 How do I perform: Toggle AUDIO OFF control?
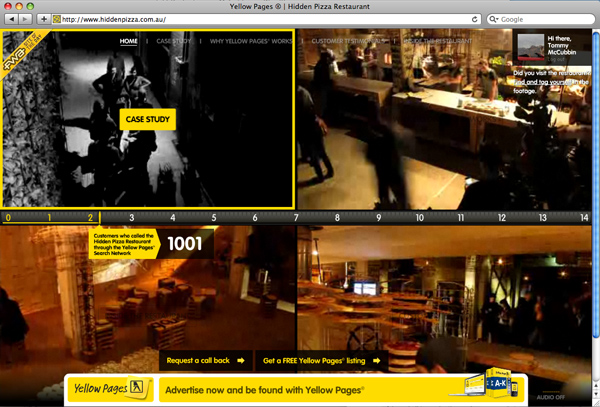(x=550, y=397)
